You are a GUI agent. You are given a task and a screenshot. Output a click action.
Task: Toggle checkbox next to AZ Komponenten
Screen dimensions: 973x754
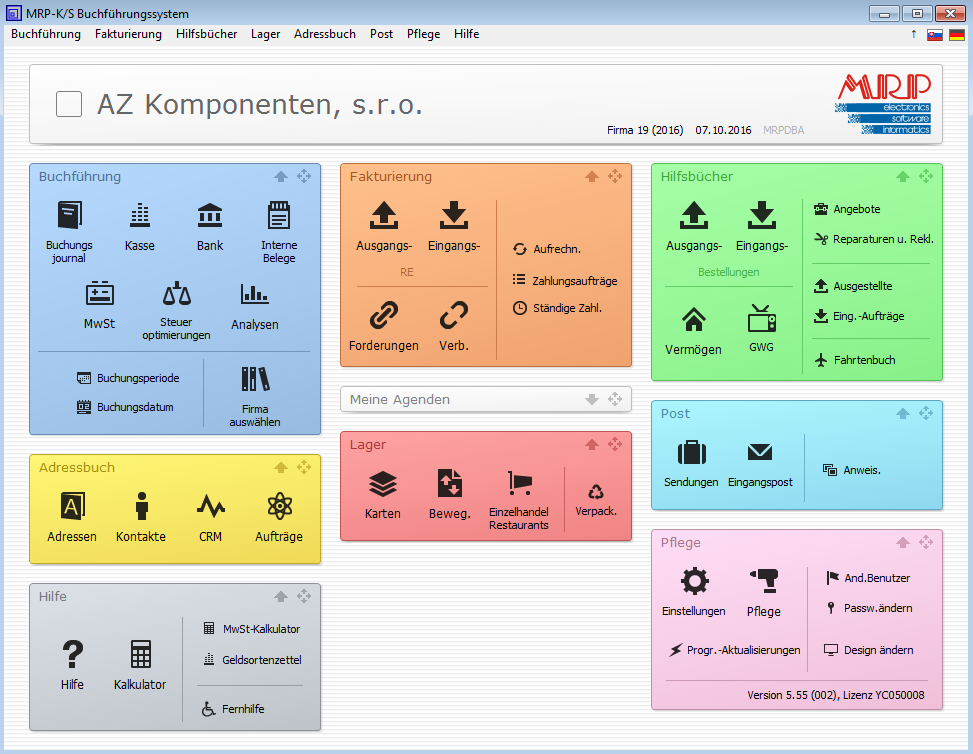point(69,104)
